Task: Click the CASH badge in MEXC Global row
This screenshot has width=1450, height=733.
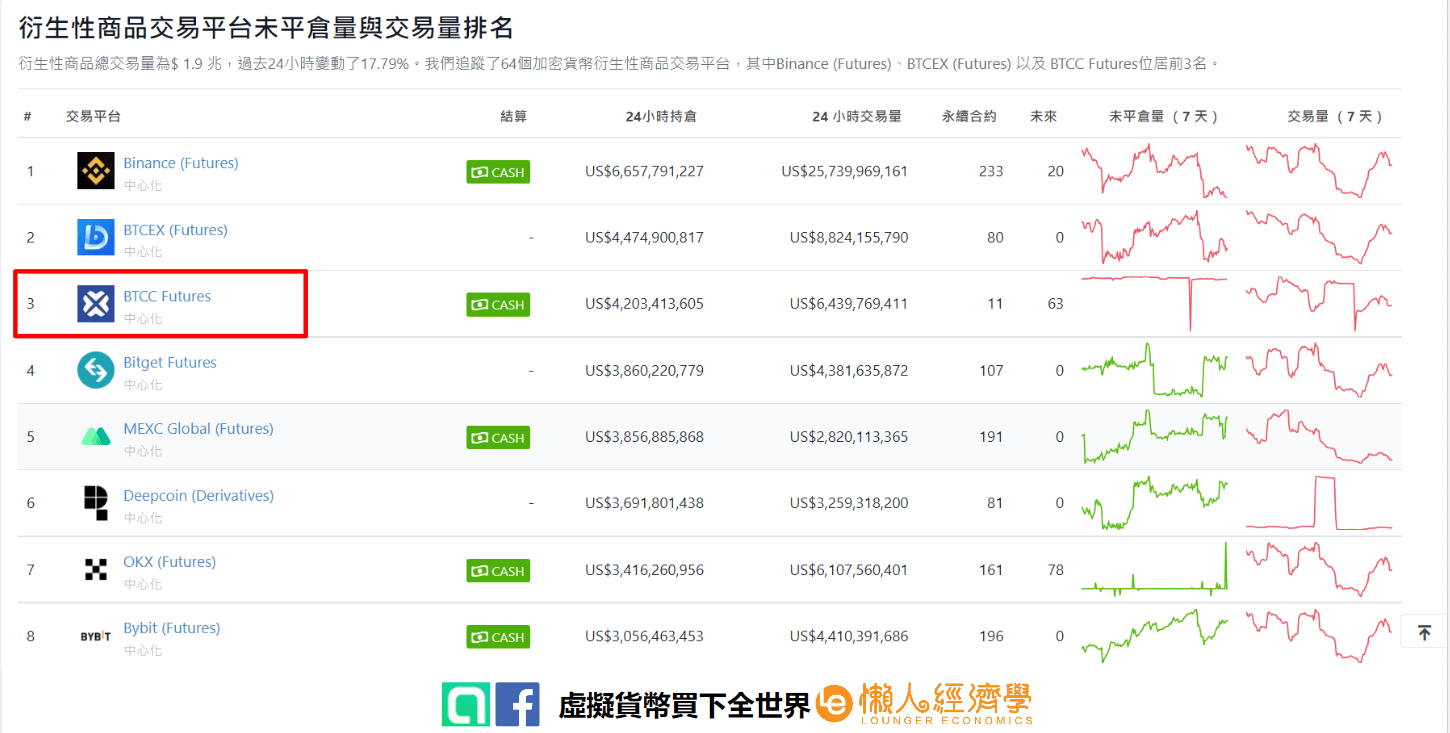Action: click(498, 437)
